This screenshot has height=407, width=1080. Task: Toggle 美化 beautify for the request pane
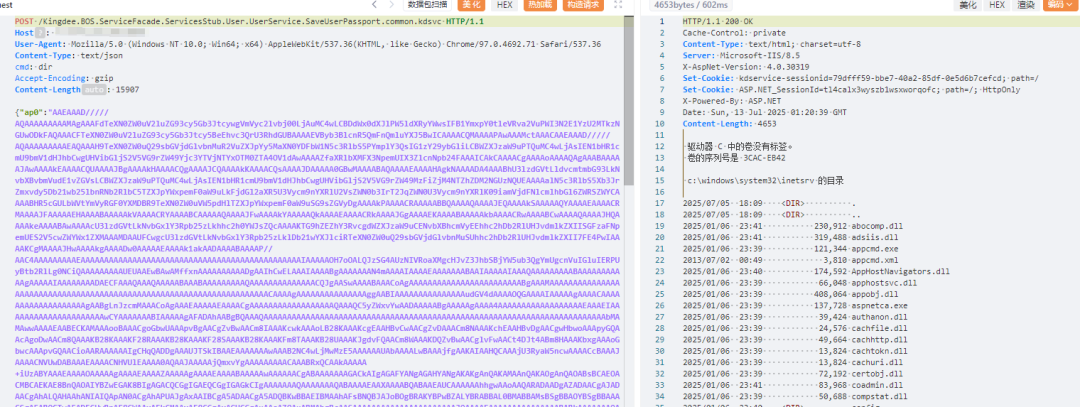point(470,5)
